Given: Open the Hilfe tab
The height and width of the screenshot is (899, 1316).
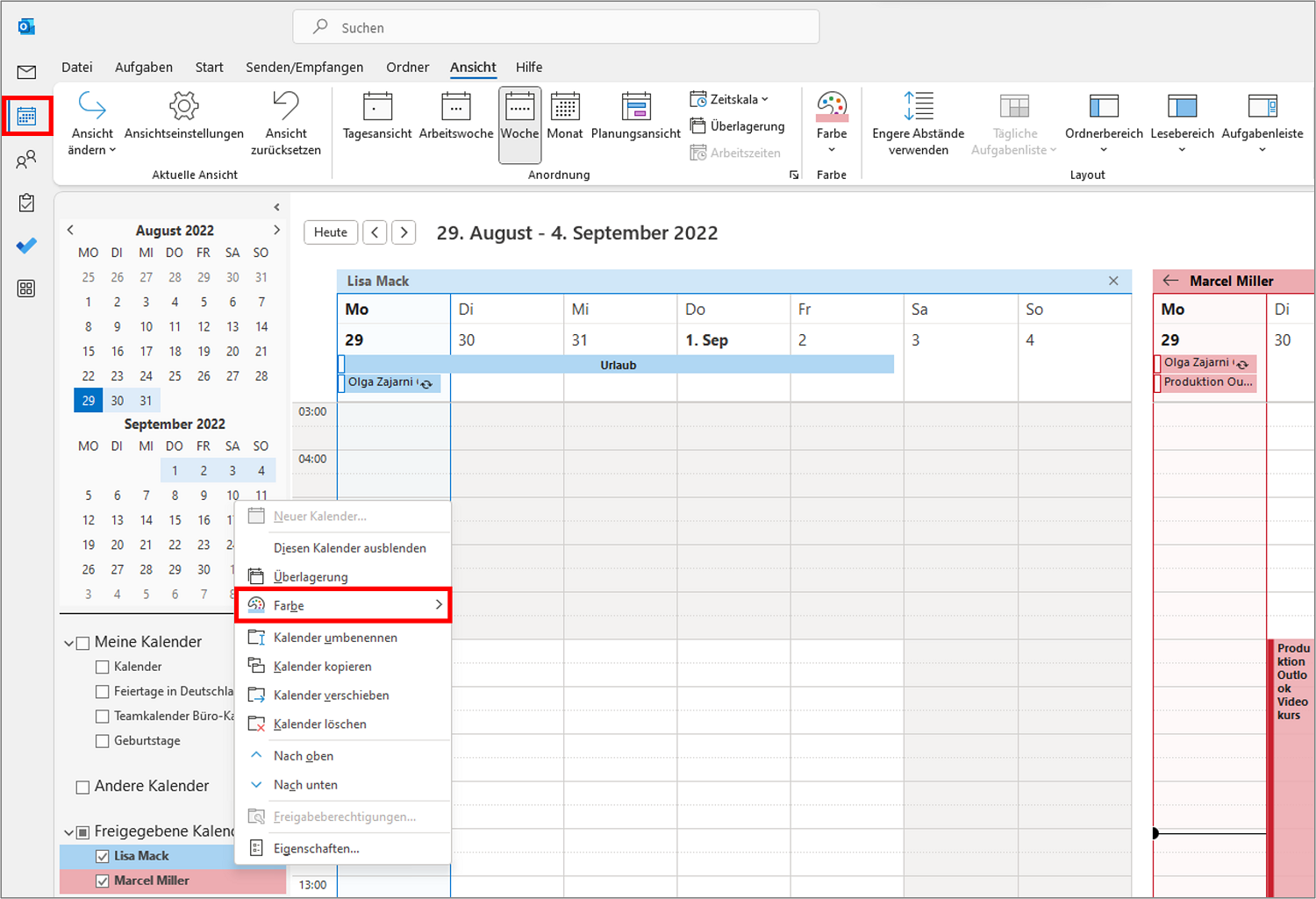Looking at the screenshot, I should click(x=529, y=68).
